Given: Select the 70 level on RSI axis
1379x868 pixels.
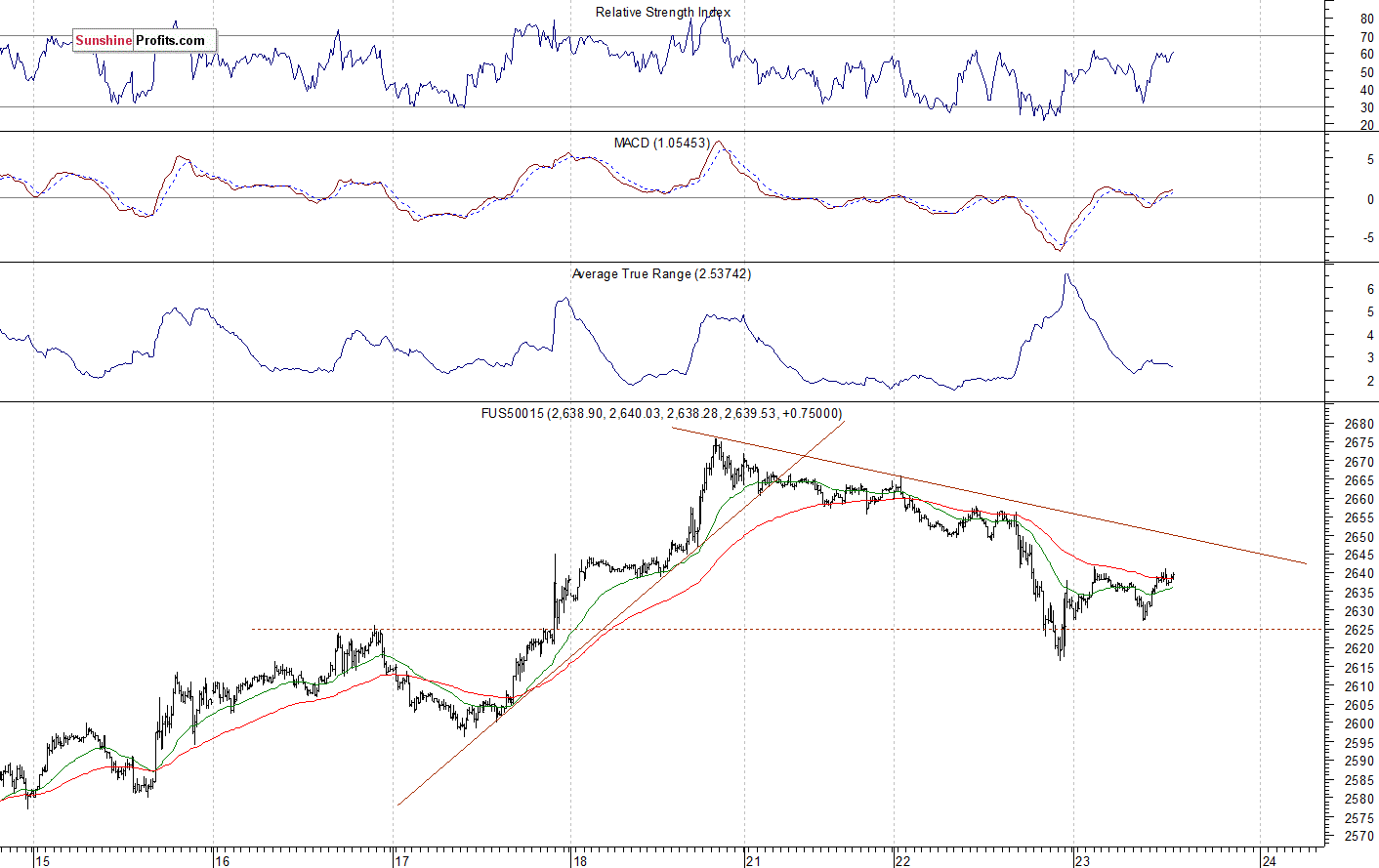Looking at the screenshot, I should pyautogui.click(x=1366, y=37).
